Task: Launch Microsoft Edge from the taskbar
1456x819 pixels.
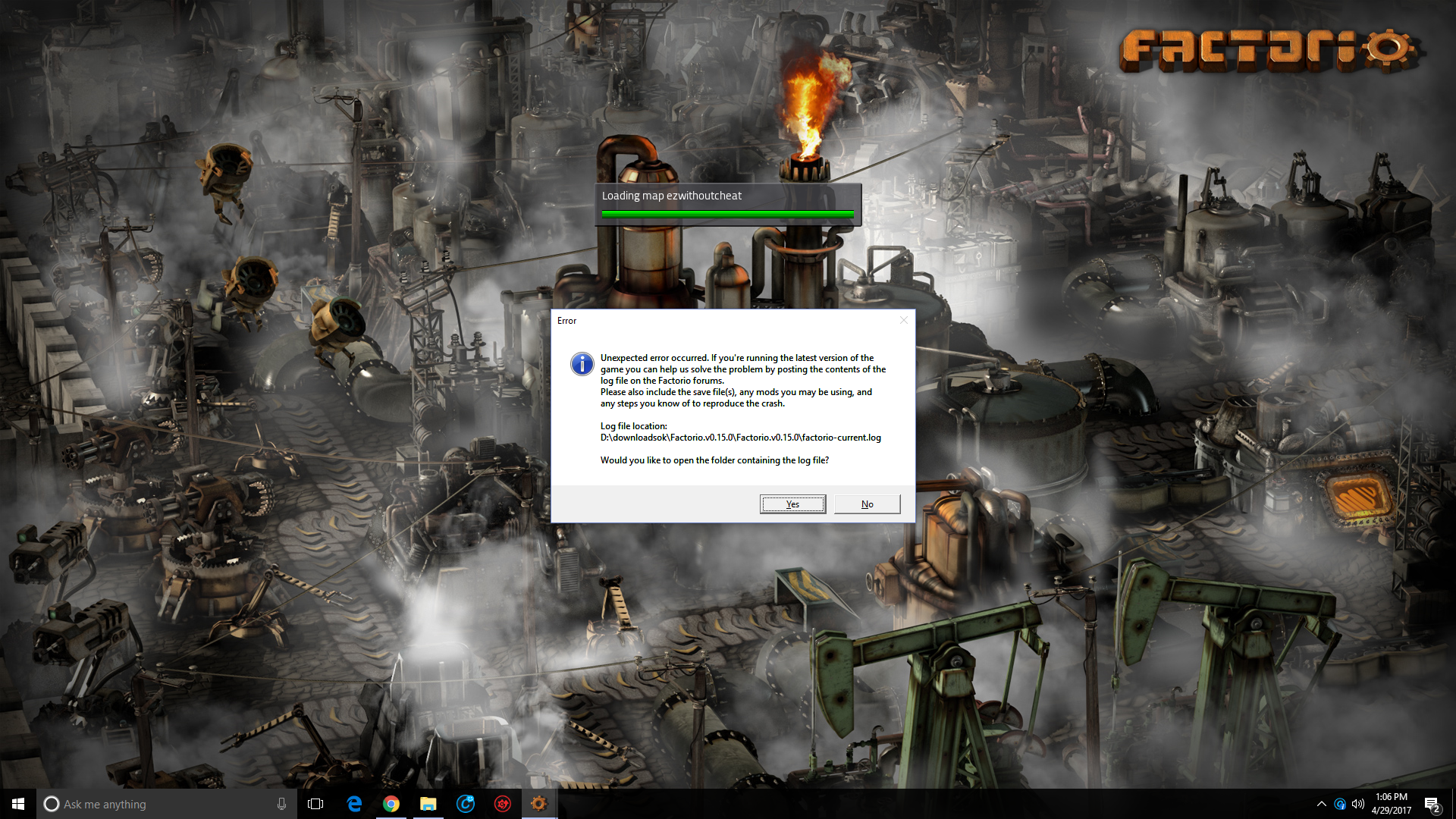Action: 353,804
